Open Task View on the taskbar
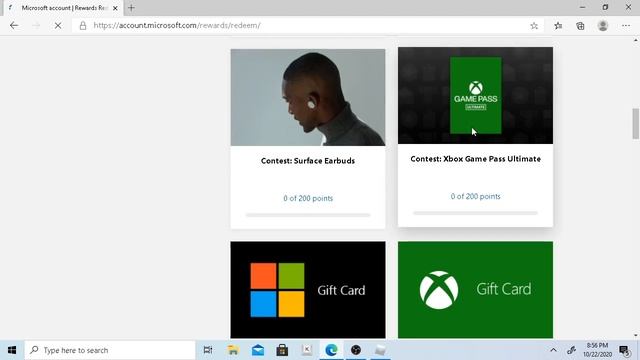 point(208,350)
